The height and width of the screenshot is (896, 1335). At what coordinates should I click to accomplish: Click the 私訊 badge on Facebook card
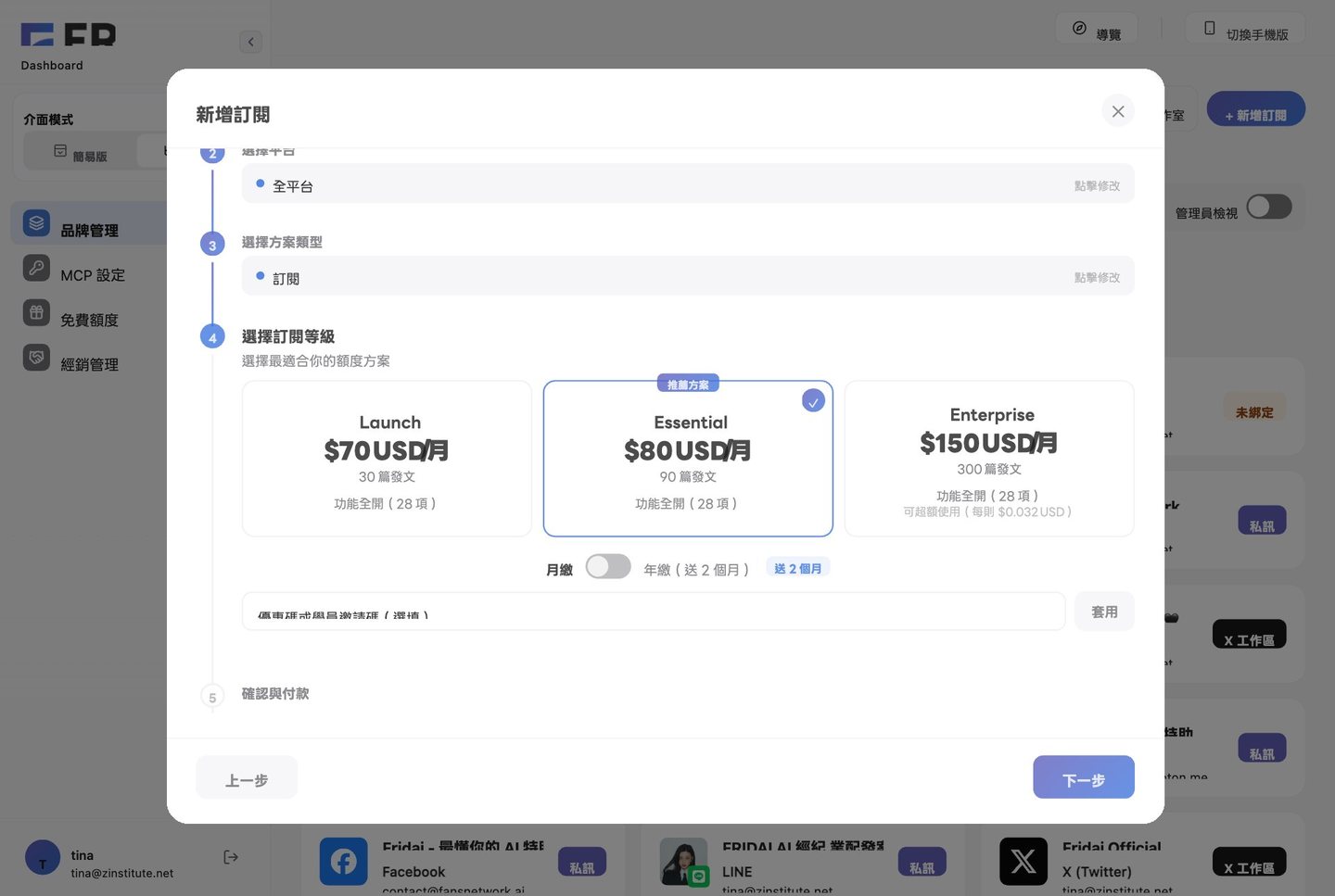582,863
